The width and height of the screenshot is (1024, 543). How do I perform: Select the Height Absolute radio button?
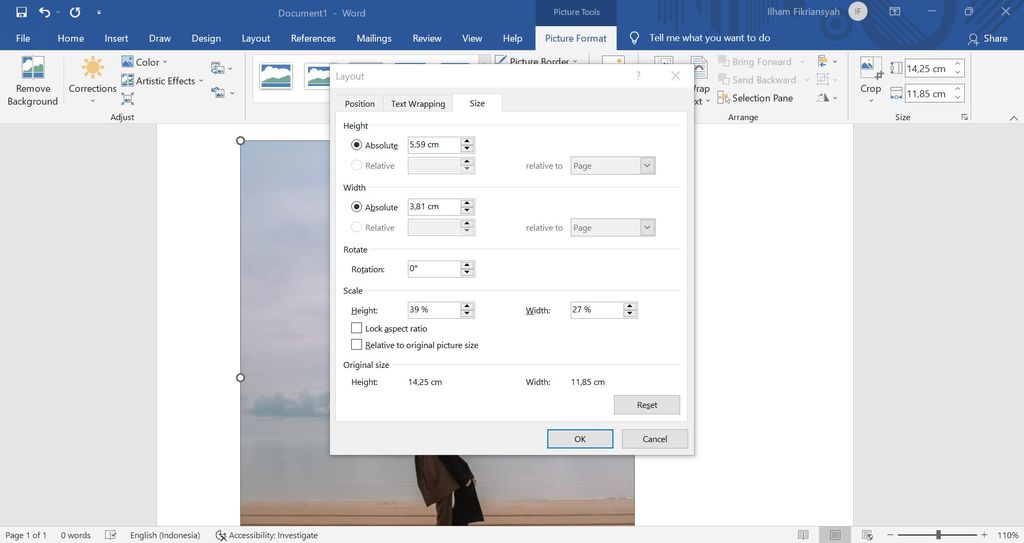(x=357, y=145)
